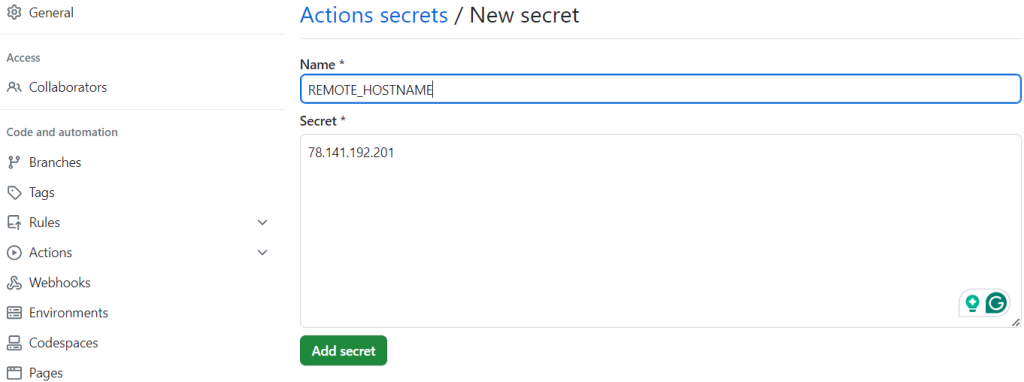Click the Actions play-circle icon
The width and height of the screenshot is (1024, 382).
14,253
